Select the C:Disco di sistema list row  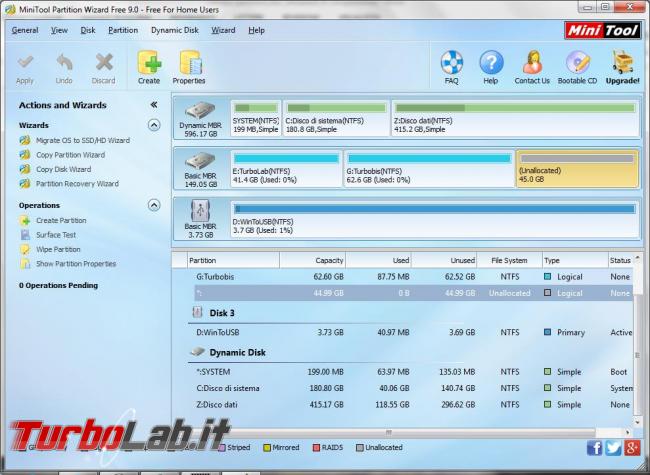point(413,388)
